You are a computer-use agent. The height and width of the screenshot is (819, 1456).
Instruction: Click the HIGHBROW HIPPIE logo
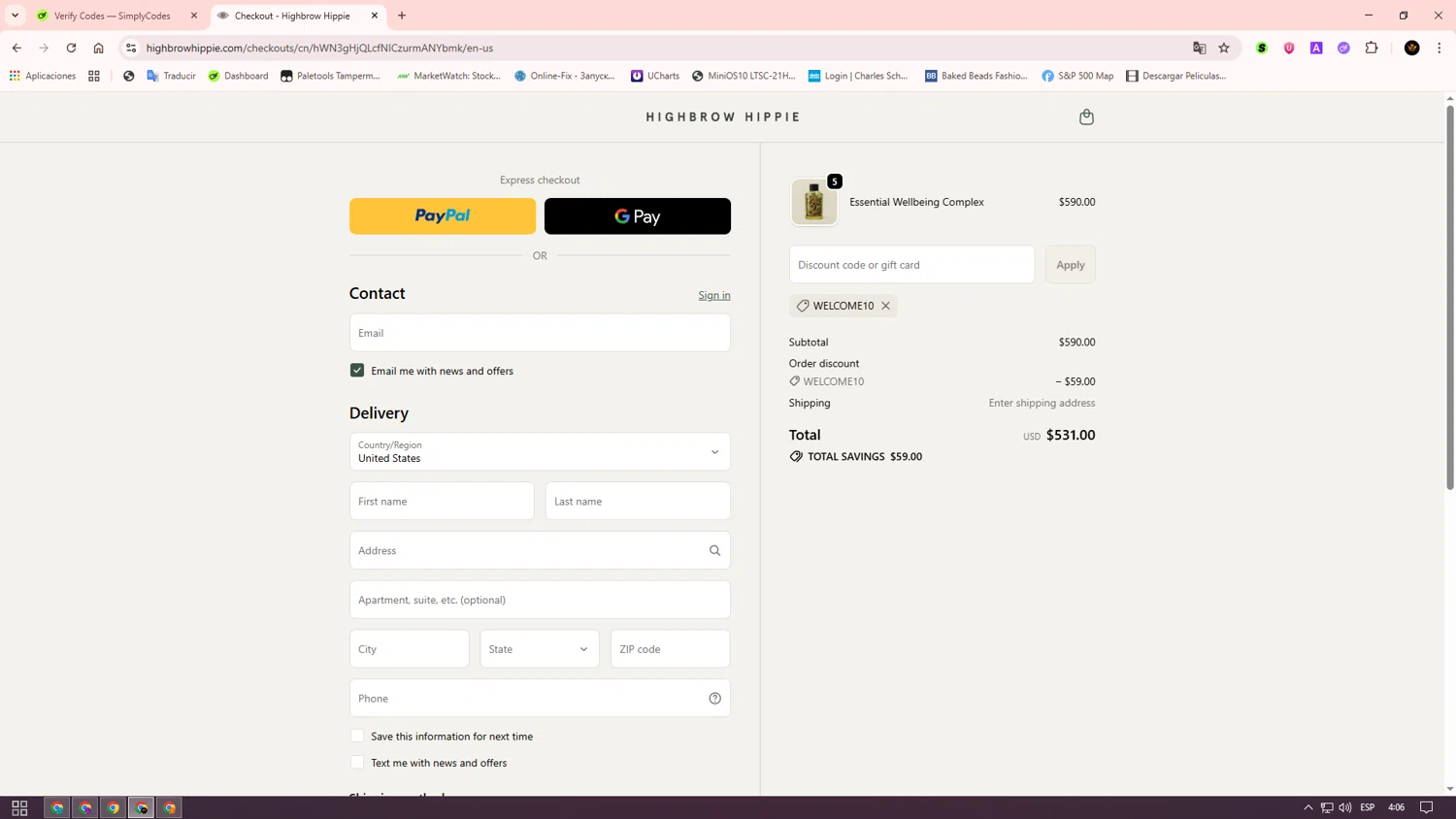[x=723, y=117]
